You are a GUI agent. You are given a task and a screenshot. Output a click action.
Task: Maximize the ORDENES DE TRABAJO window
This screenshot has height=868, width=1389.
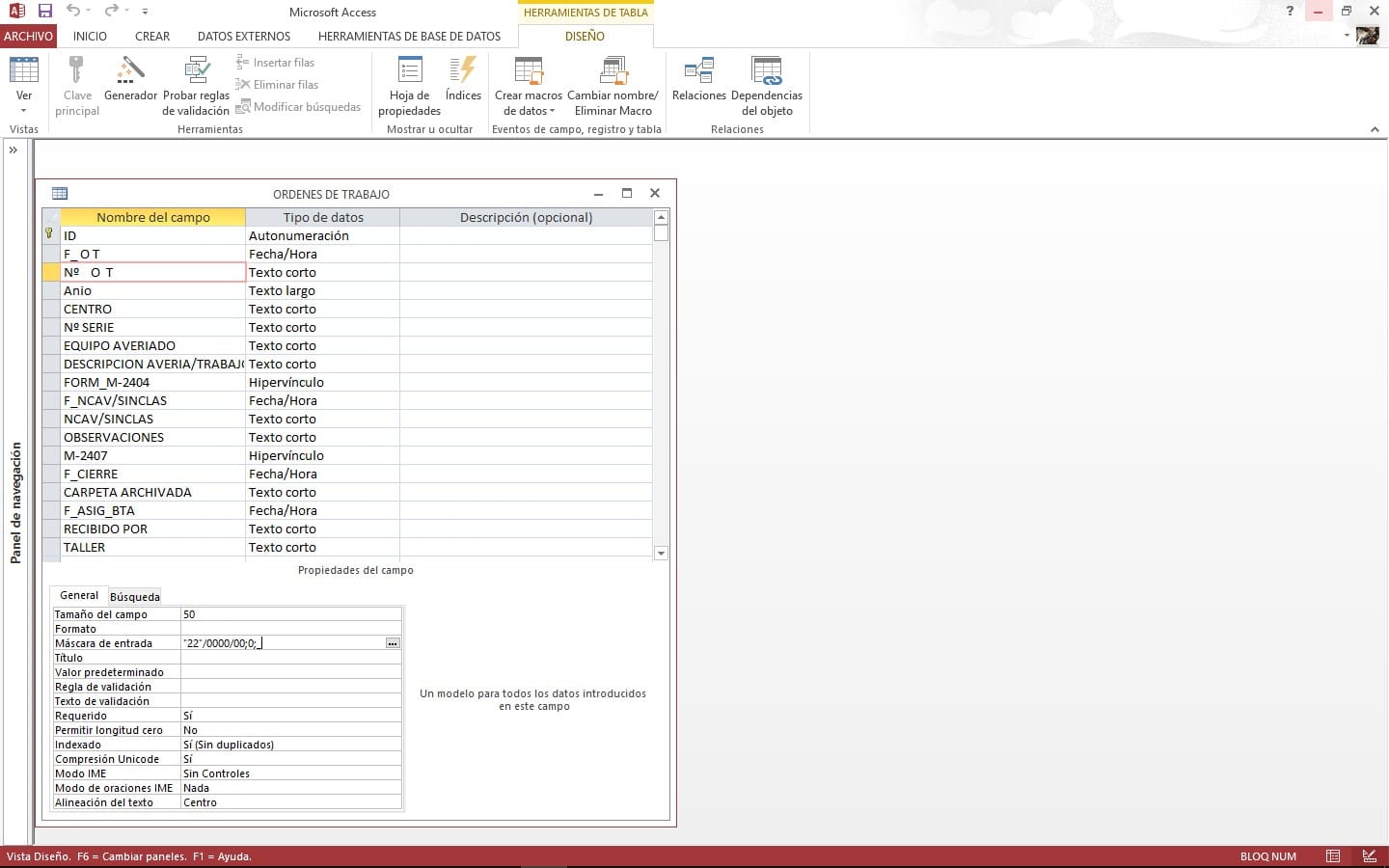pyautogui.click(x=627, y=193)
